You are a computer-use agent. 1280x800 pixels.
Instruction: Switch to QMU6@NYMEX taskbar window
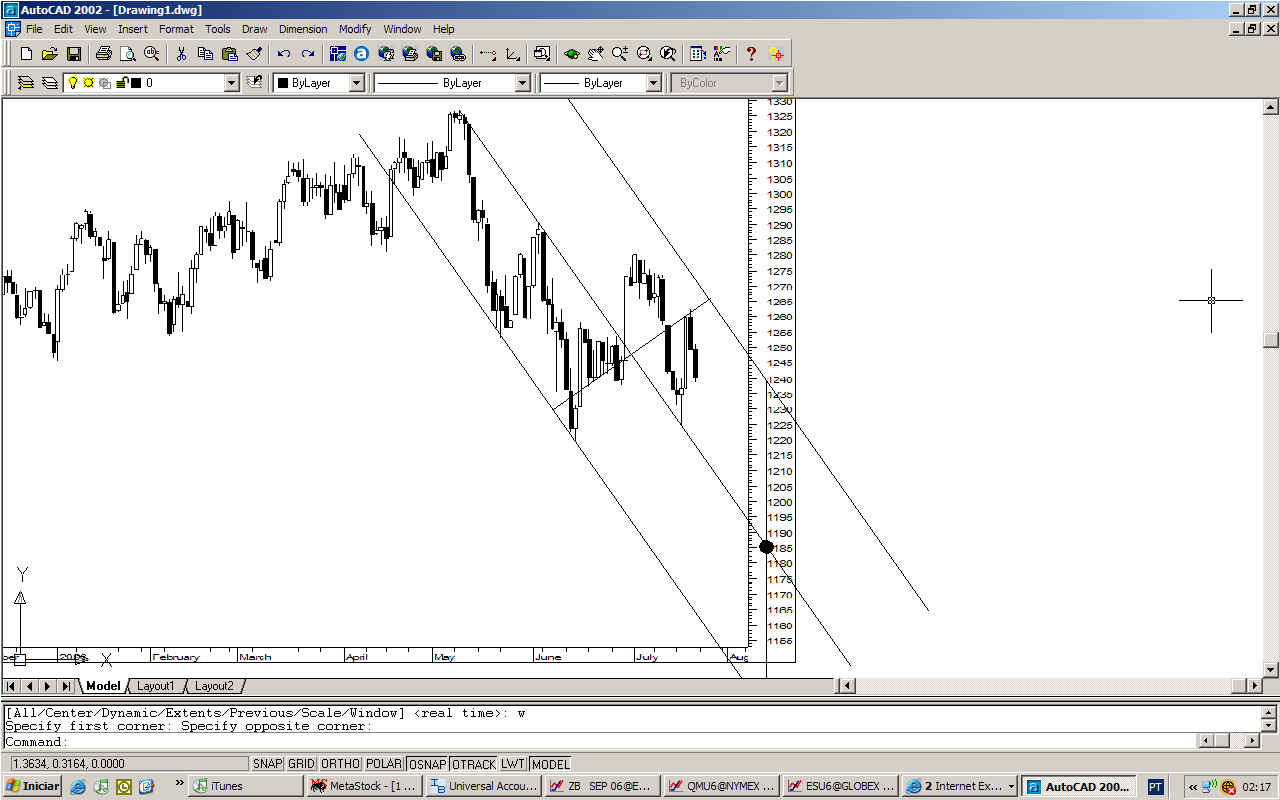722,786
